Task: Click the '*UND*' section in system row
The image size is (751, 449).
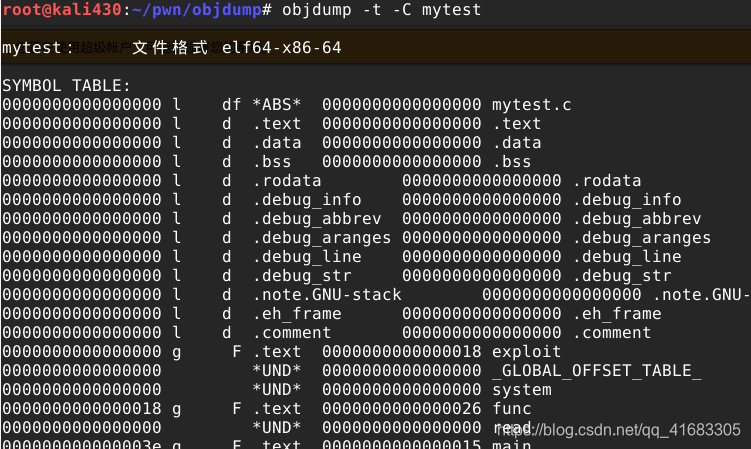Action: click(277, 390)
